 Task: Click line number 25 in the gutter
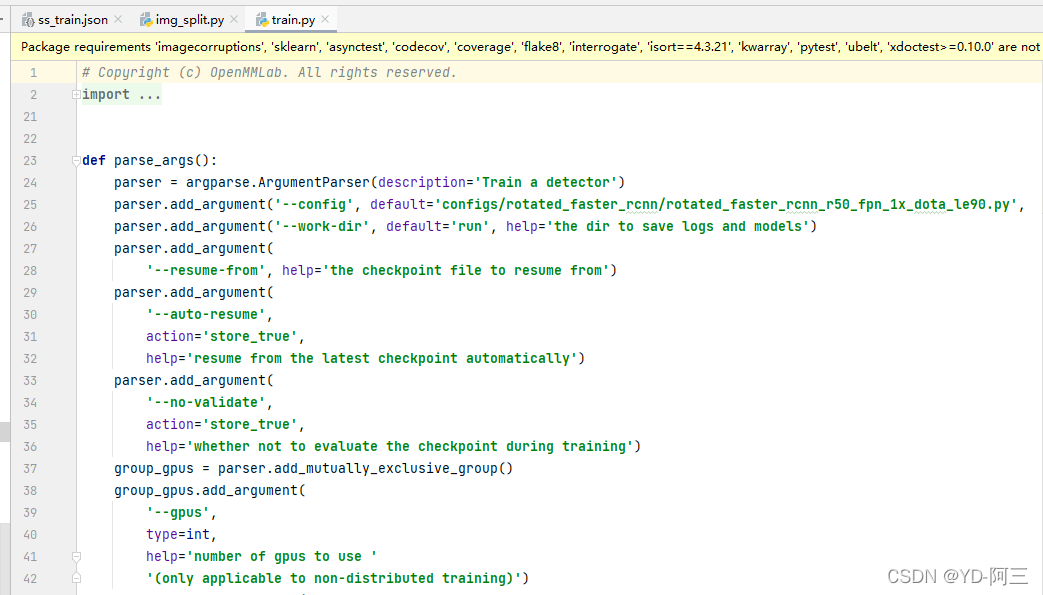[x=30, y=204]
